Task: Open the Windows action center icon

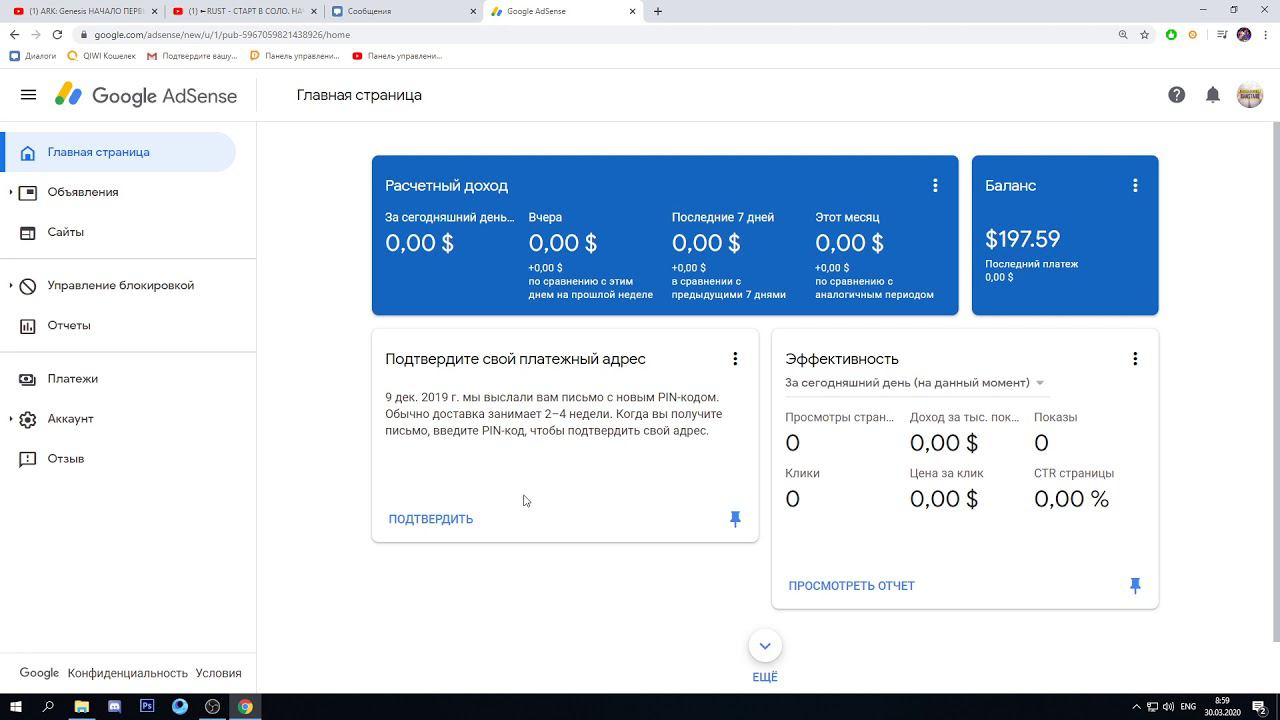Action: (1260, 706)
